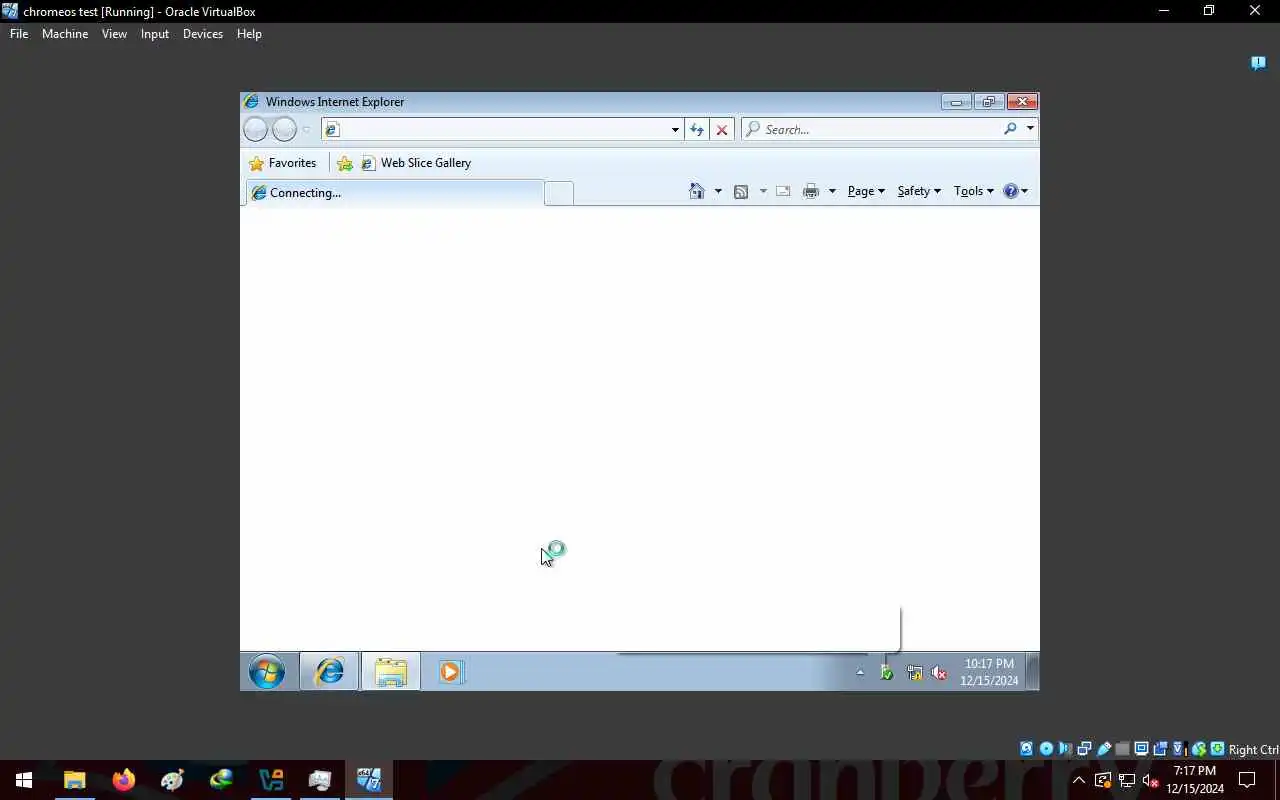Open the VirtualBox Devices menu
Screen dimensions: 1280x800
coord(203,33)
